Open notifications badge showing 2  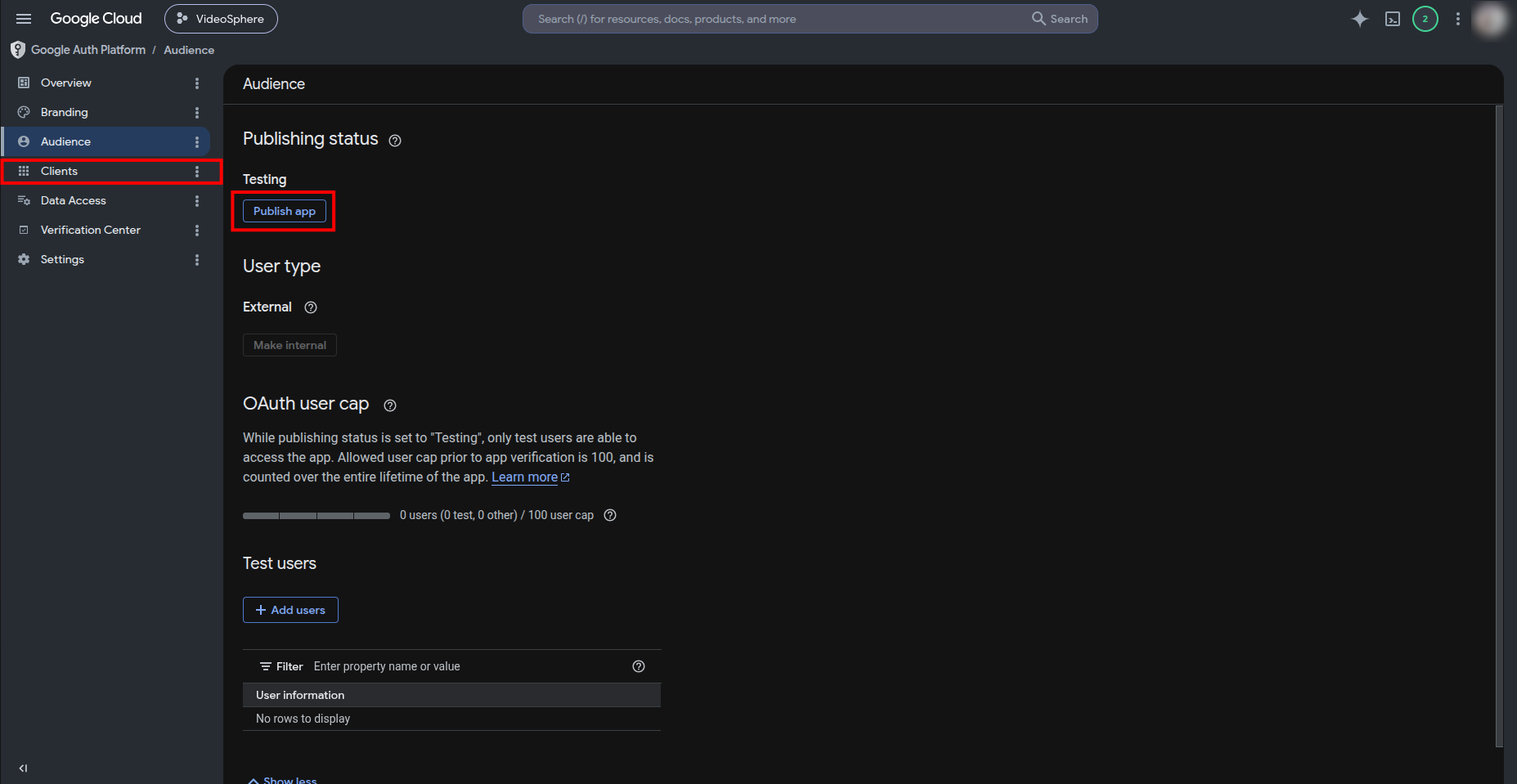[x=1425, y=19]
